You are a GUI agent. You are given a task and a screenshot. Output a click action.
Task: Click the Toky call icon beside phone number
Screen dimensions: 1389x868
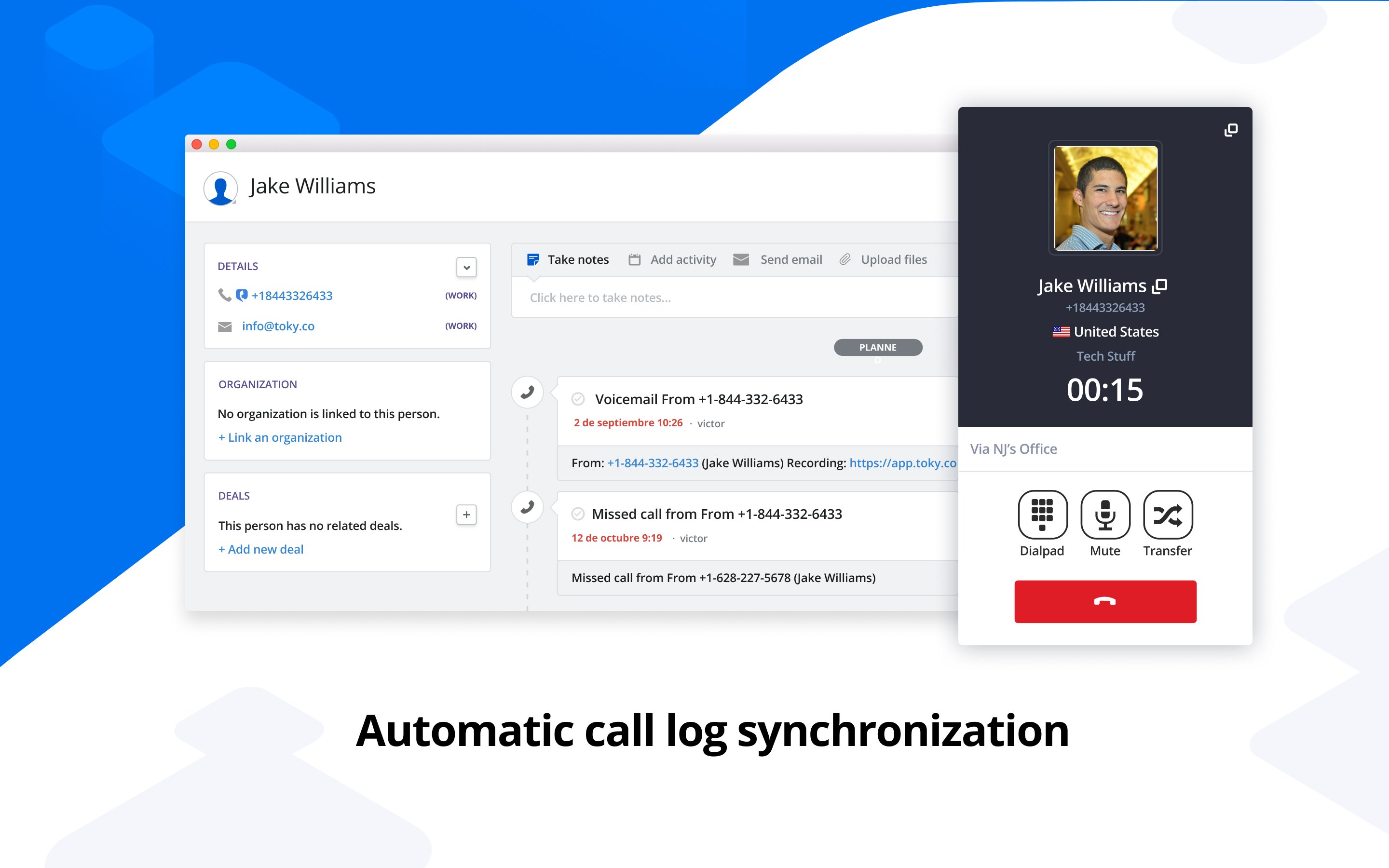tap(242, 295)
